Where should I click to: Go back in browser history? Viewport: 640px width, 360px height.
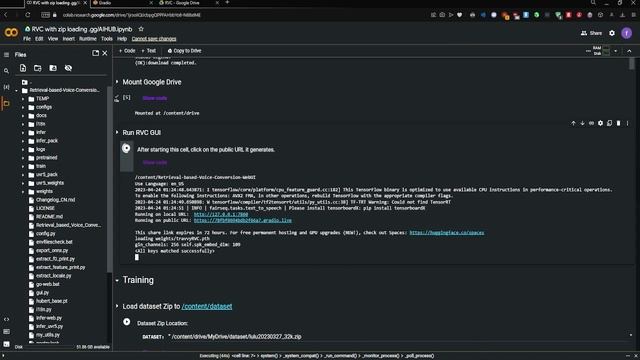point(6,15)
